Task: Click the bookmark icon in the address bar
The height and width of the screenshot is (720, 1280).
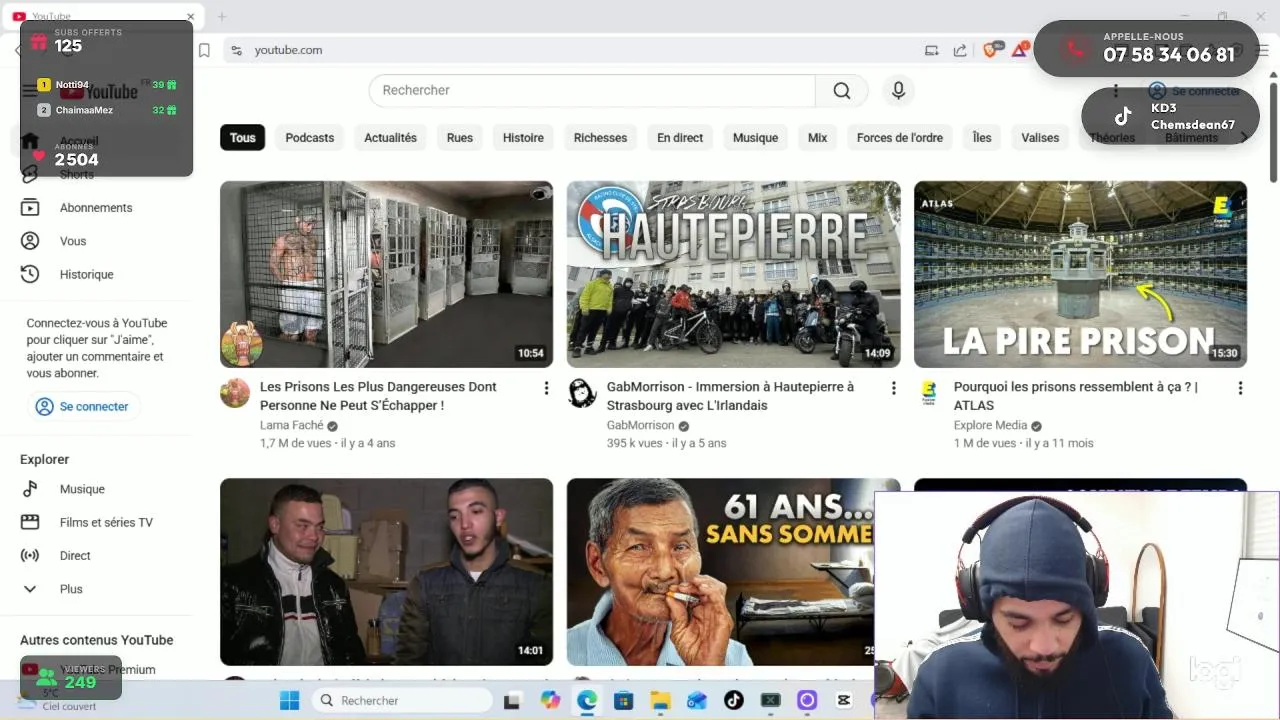Action: click(204, 50)
